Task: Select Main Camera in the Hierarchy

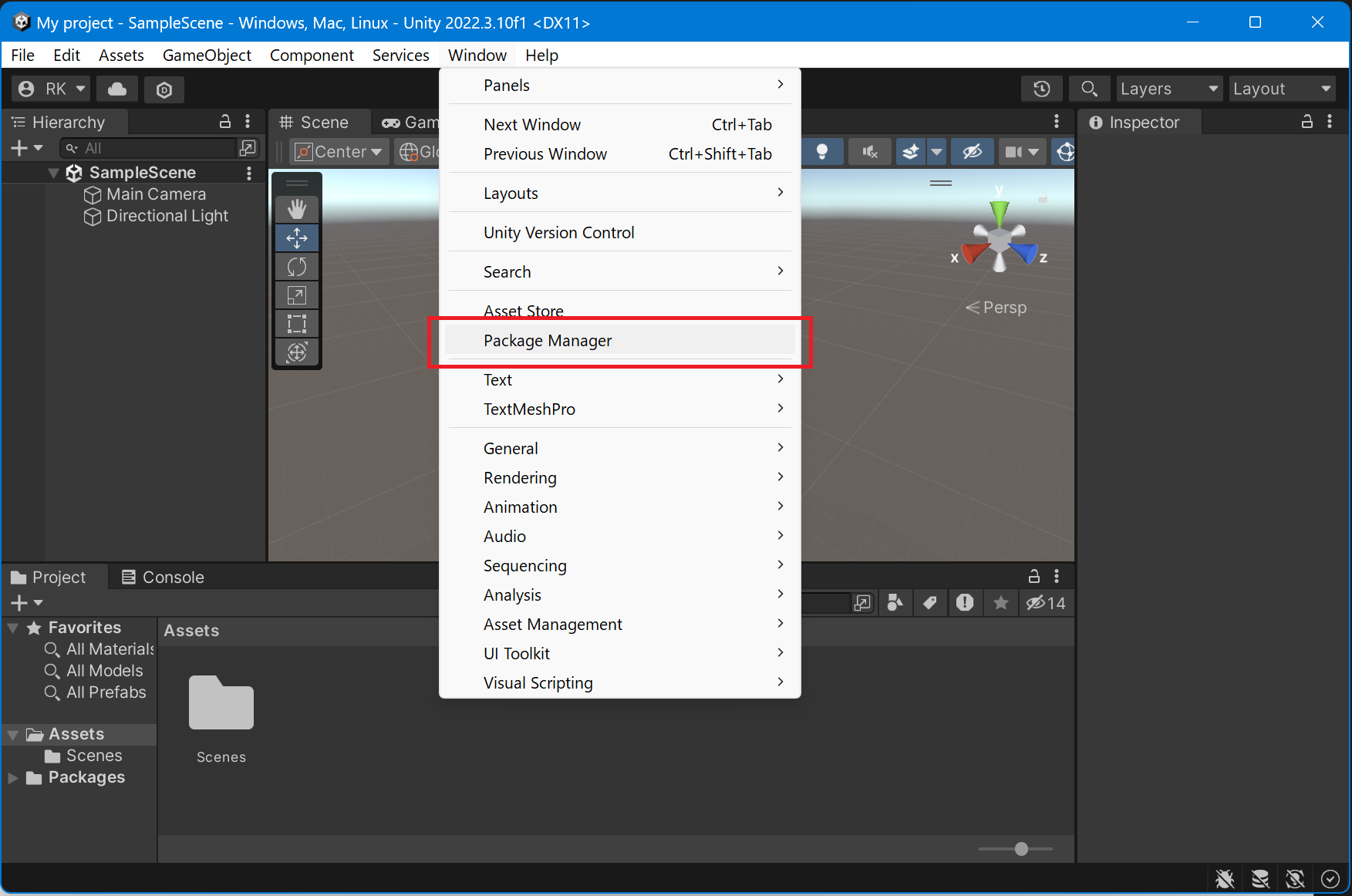Action: (x=156, y=194)
